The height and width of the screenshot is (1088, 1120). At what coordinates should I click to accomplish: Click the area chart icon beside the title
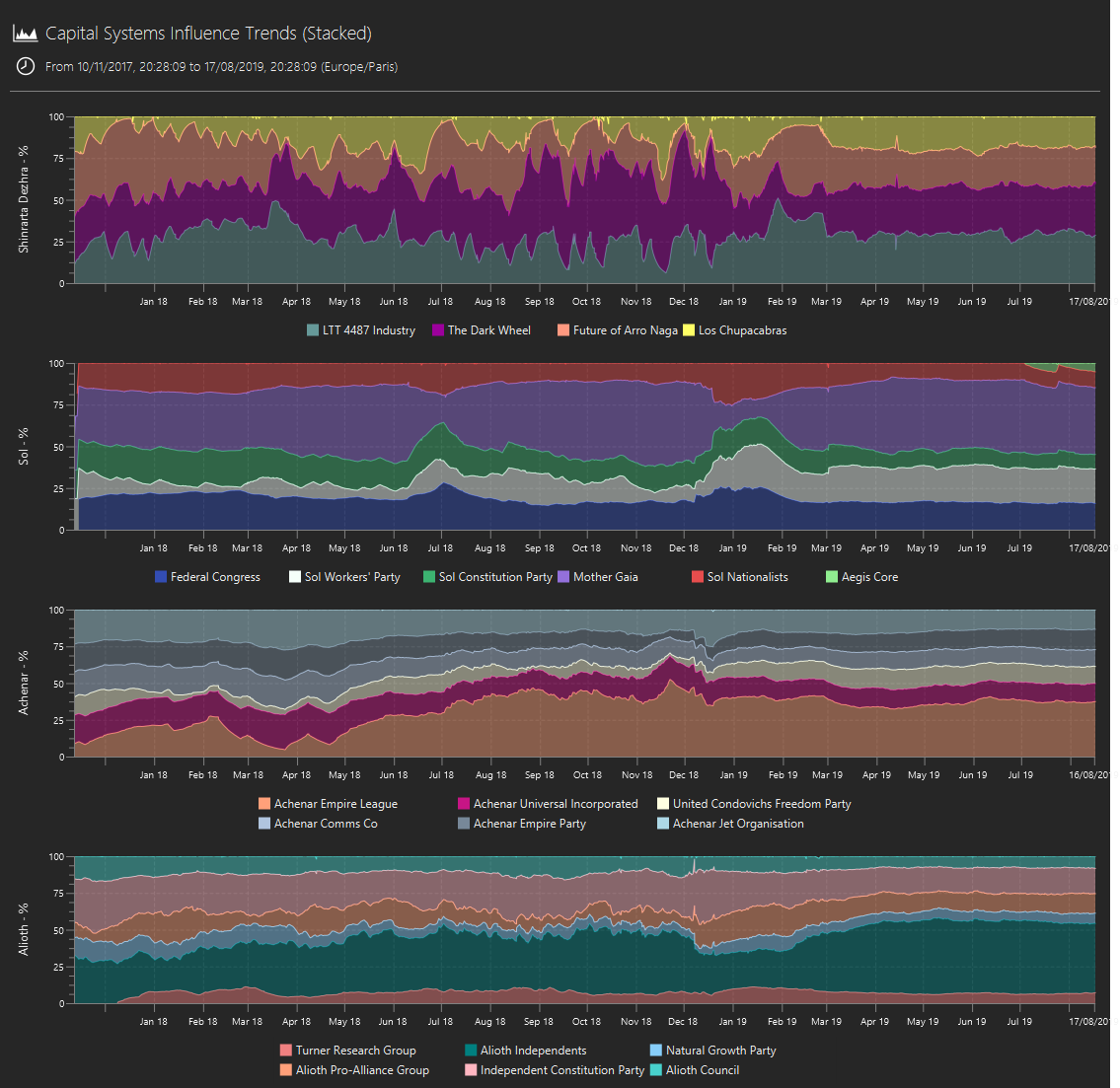tap(25, 34)
